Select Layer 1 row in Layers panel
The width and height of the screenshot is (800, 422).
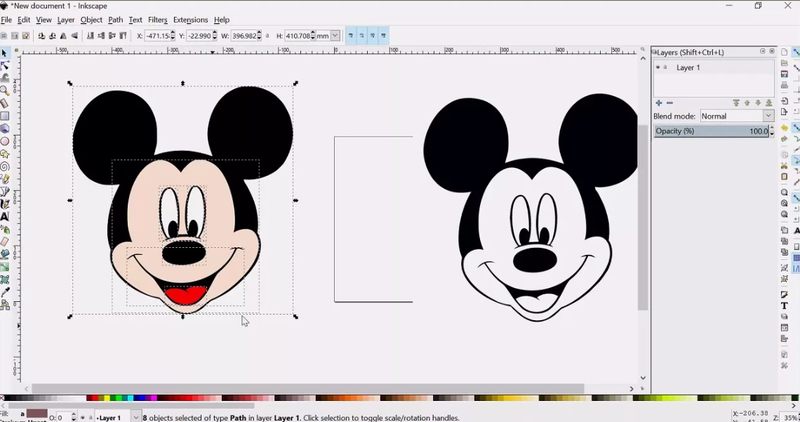point(714,67)
